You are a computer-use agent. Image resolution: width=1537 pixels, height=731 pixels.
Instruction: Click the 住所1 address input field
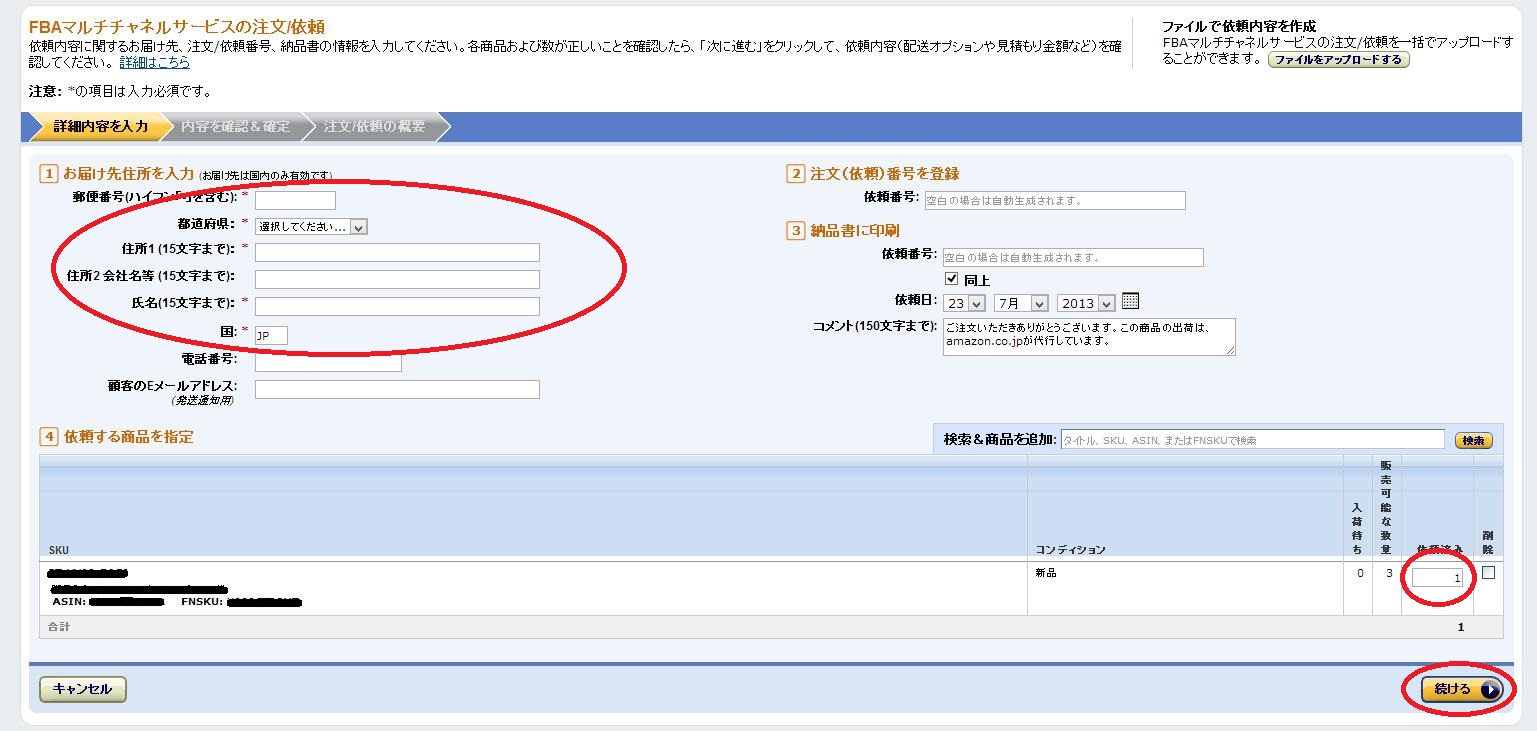click(x=397, y=252)
